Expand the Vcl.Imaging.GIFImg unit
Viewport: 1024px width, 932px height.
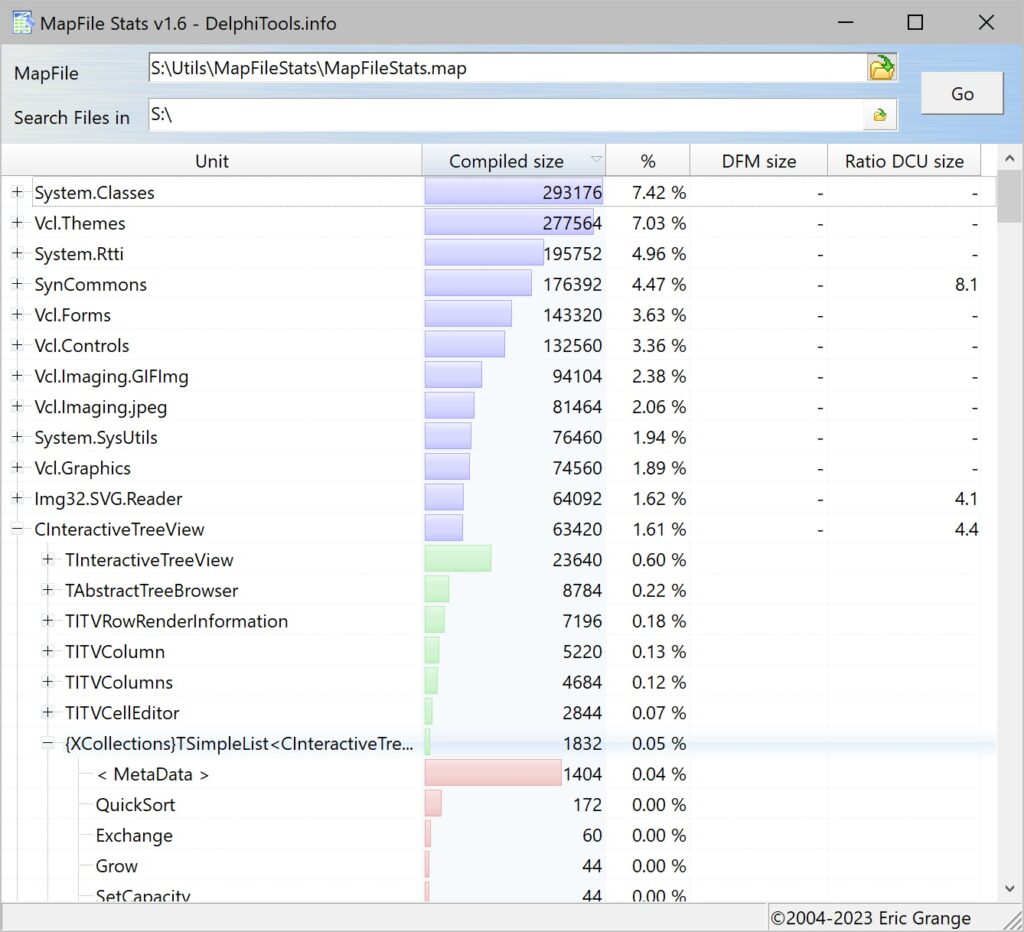18,376
